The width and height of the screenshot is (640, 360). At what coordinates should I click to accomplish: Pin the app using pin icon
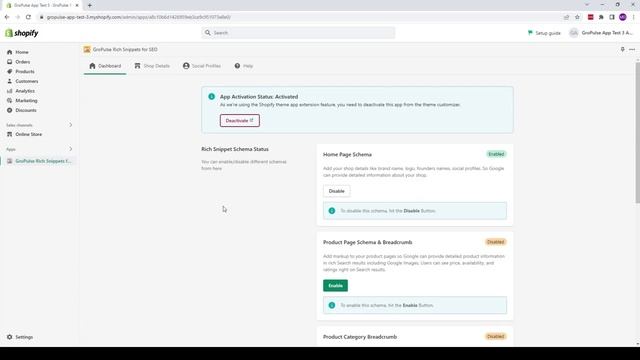coord(622,49)
